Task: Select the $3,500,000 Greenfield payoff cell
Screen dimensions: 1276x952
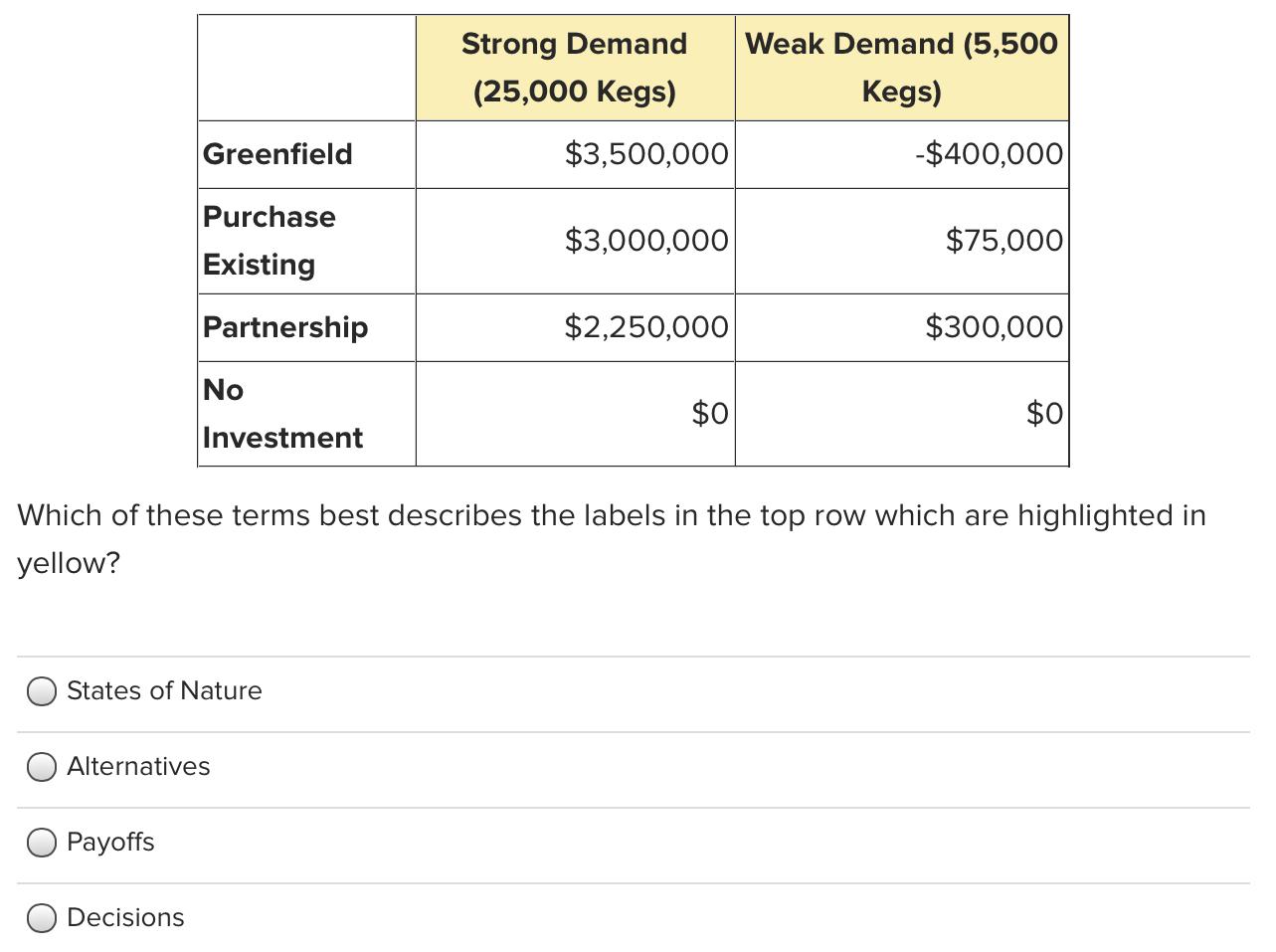Action: 646,154
